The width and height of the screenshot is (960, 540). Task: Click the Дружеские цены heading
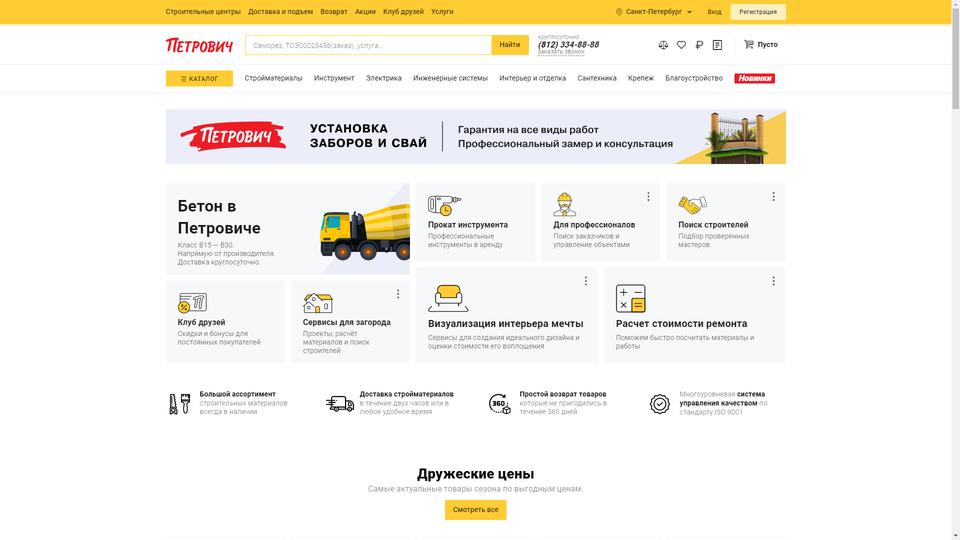476,473
